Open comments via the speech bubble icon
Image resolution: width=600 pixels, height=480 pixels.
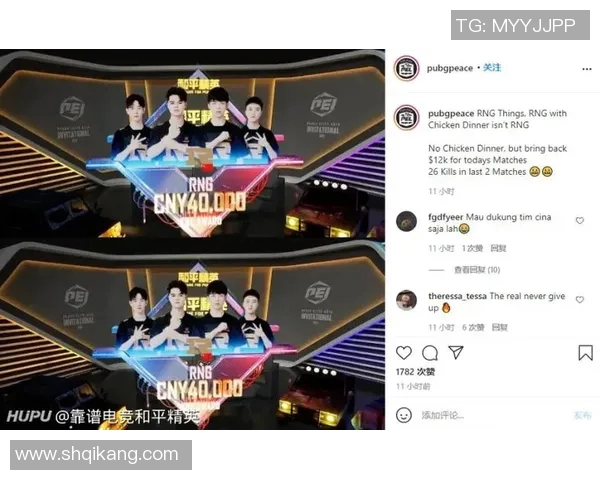[430, 353]
